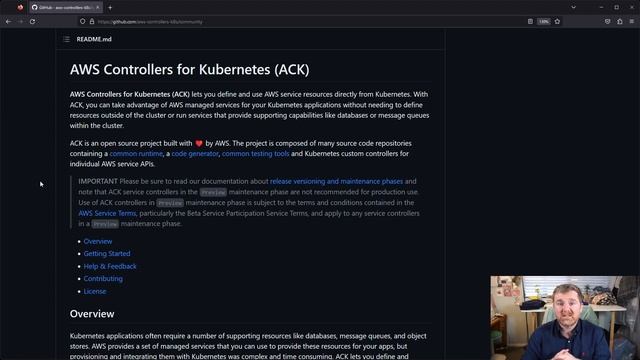Reload the current GitHub page

tap(32, 22)
